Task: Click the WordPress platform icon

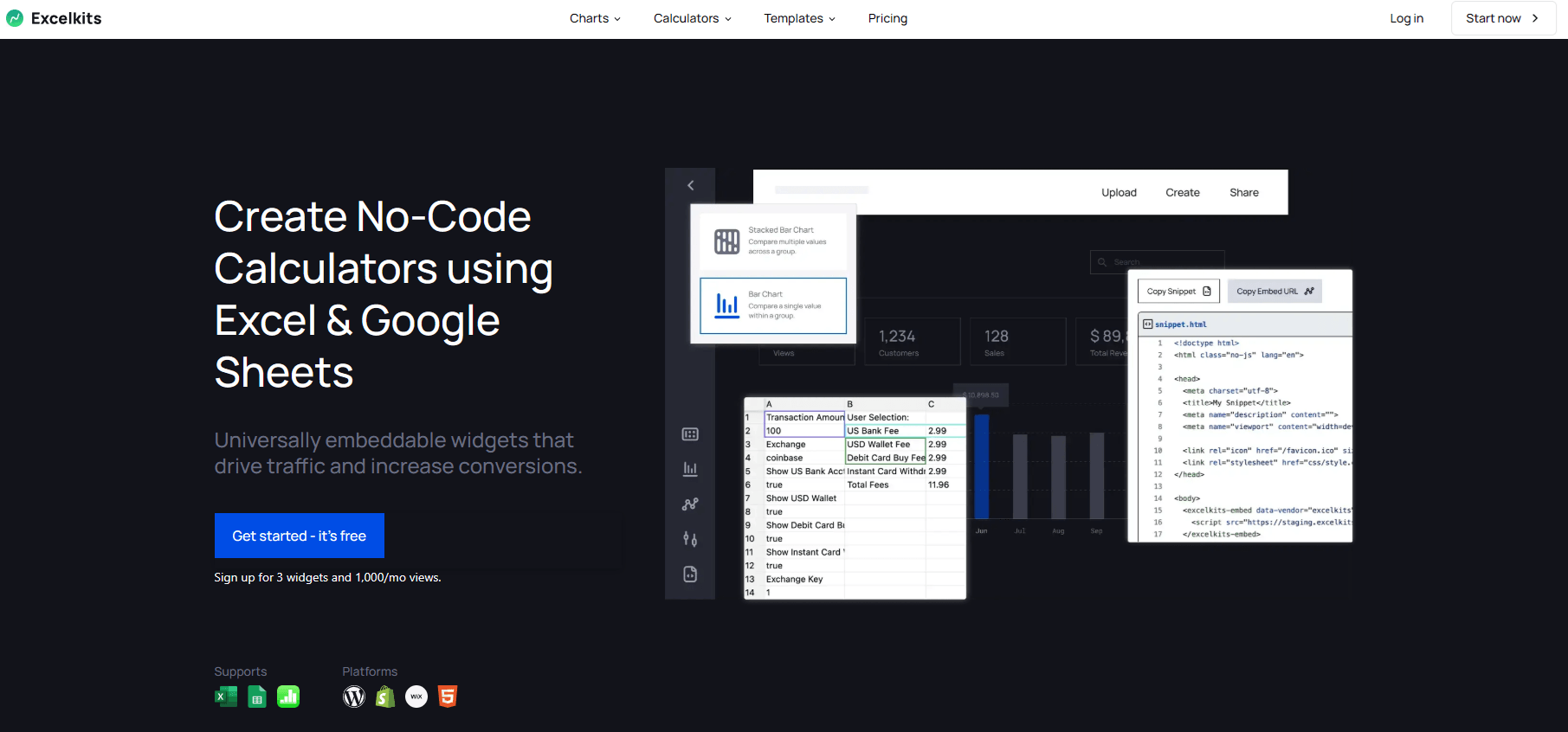Action: click(x=354, y=697)
